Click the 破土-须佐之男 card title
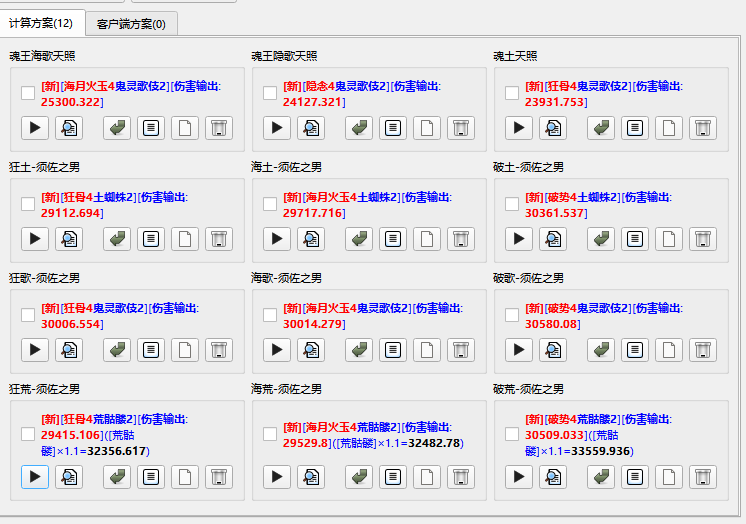The width and height of the screenshot is (746, 524). [x=528, y=167]
